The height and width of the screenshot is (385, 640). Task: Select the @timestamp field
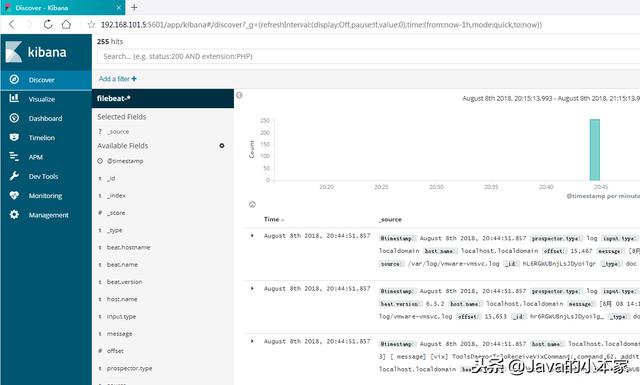(x=125, y=161)
